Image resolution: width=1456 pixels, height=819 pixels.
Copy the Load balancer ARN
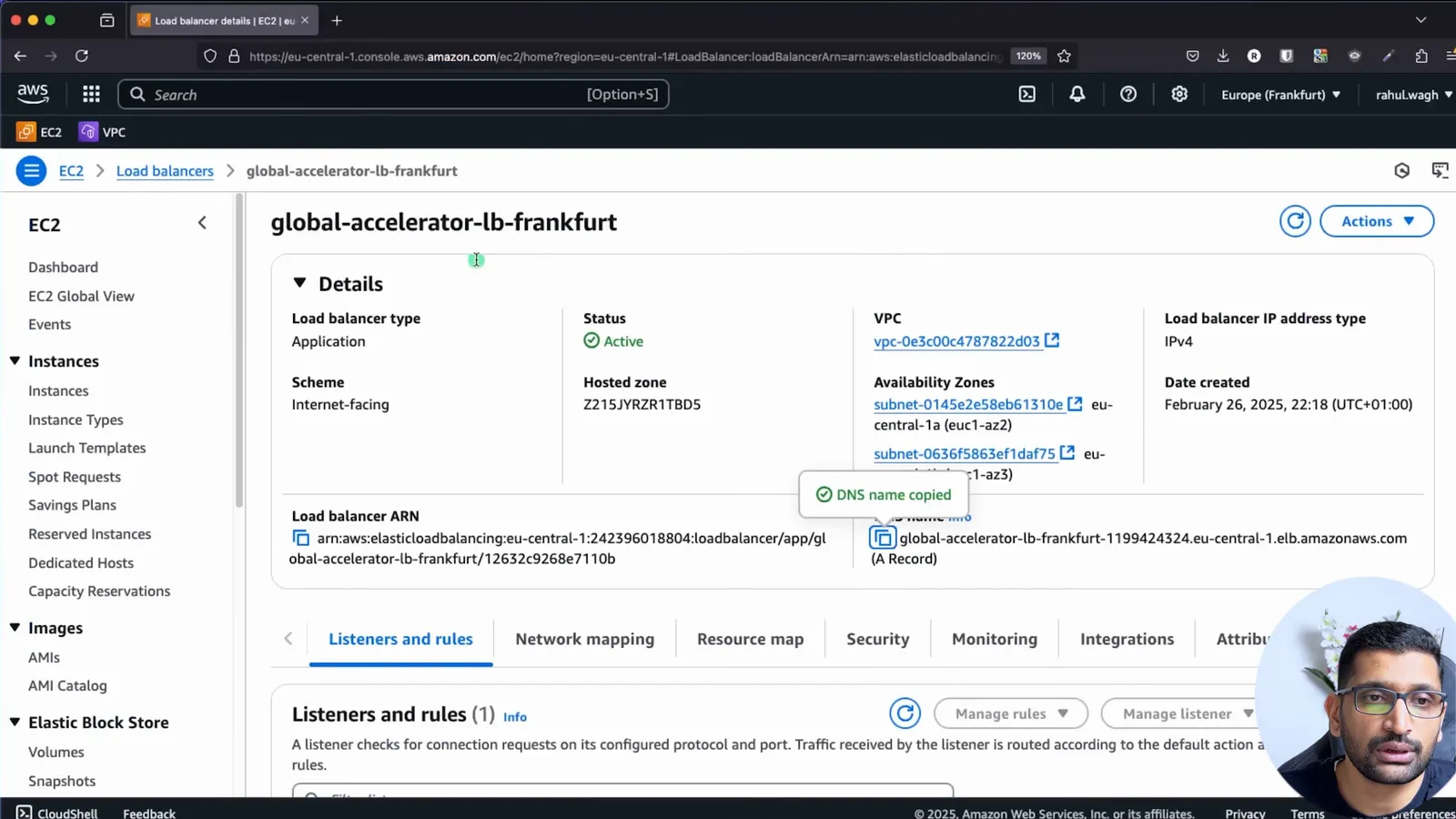301,539
